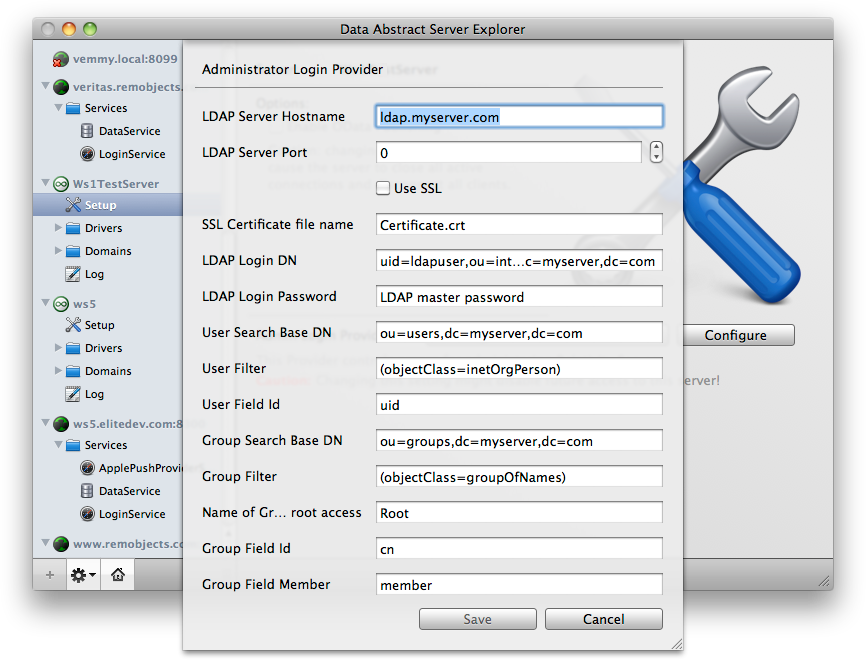Click the ws5.elitedev.com server globe icon
The image size is (866, 660).
[x=61, y=424]
